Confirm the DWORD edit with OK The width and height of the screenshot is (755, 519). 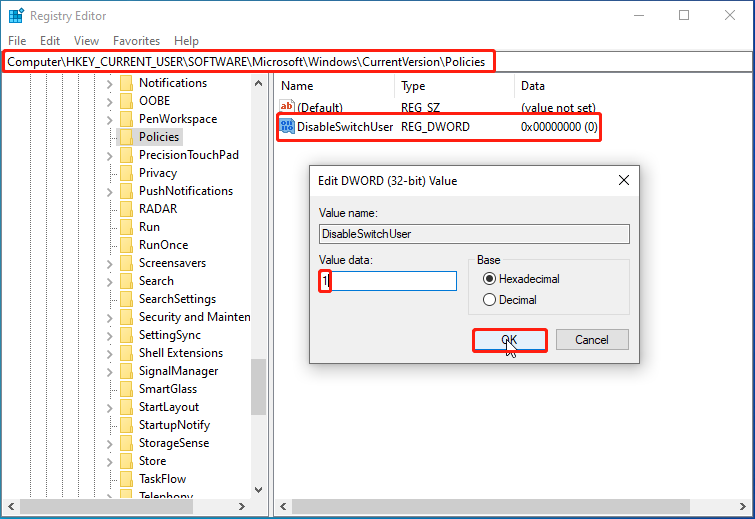click(x=510, y=340)
